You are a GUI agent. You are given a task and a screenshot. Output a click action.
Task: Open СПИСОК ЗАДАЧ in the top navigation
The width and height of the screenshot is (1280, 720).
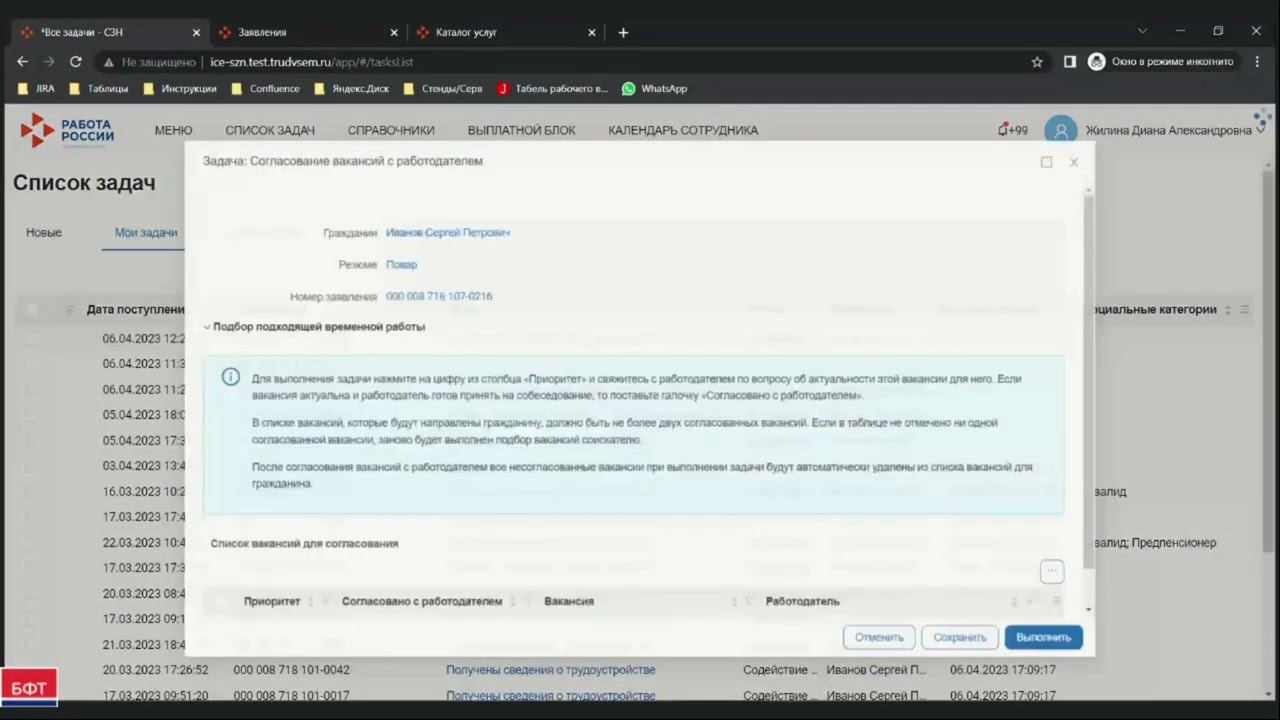pos(270,131)
